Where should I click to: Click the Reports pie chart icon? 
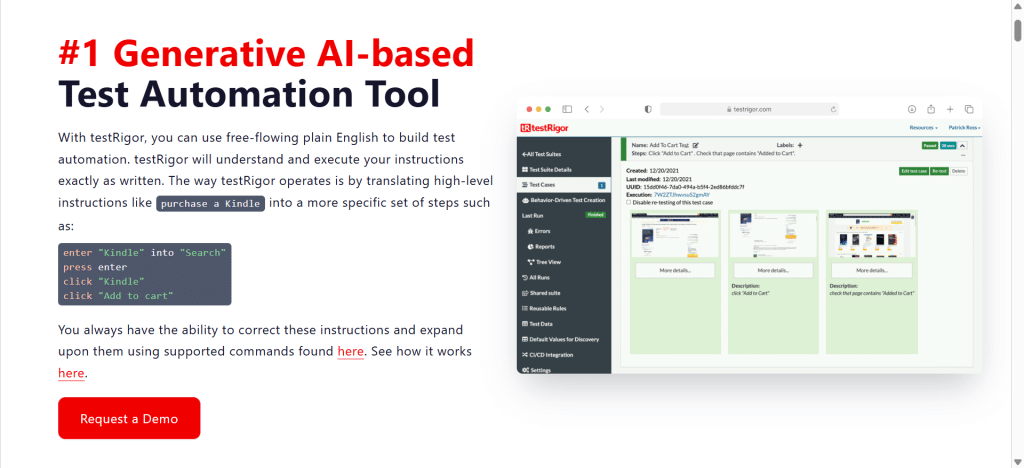pos(530,247)
